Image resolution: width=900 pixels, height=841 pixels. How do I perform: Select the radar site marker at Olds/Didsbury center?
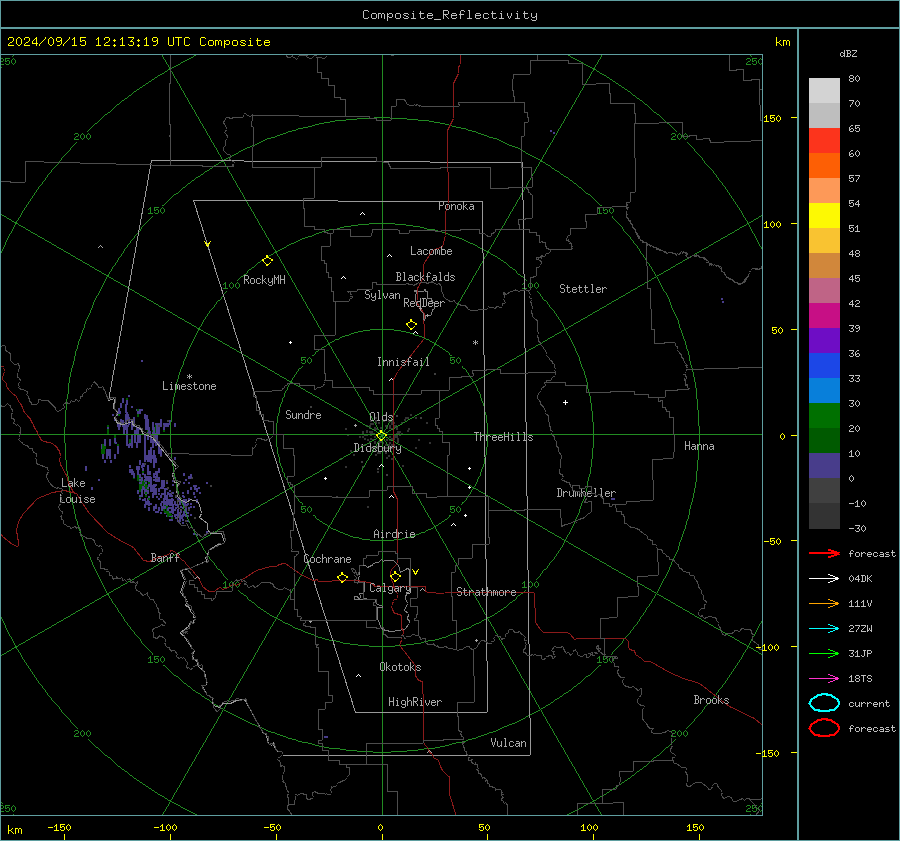tap(382, 436)
